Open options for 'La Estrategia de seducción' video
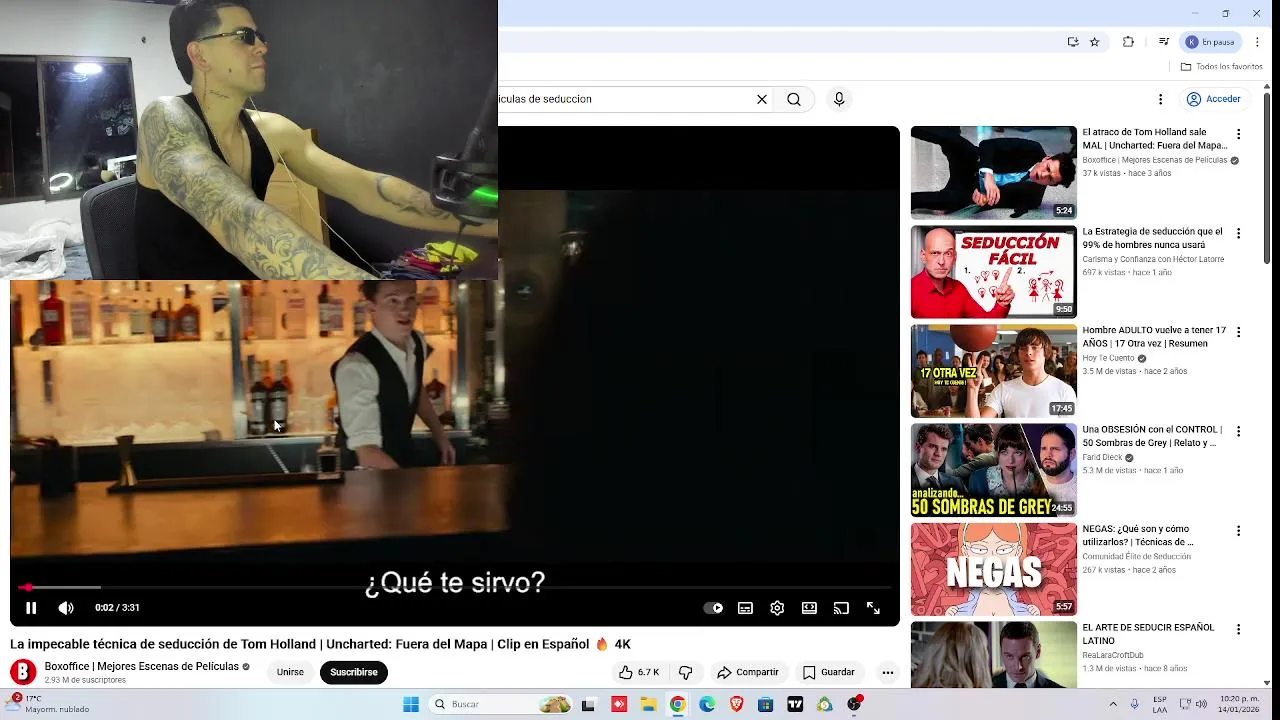Viewport: 1280px width, 720px height. click(x=1238, y=233)
